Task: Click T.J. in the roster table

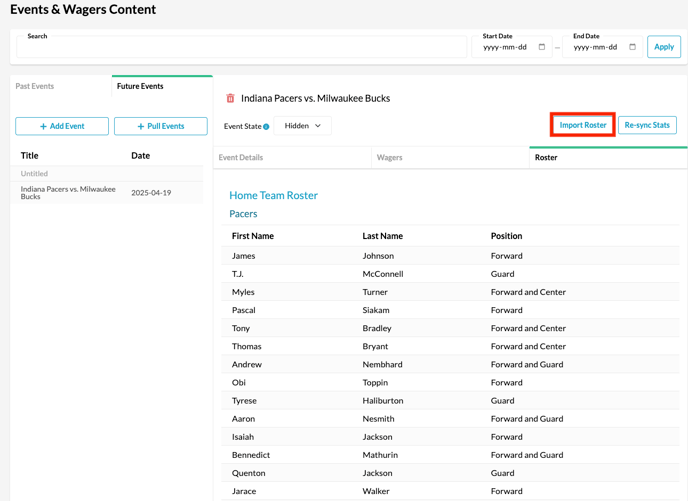Action: [x=238, y=274]
